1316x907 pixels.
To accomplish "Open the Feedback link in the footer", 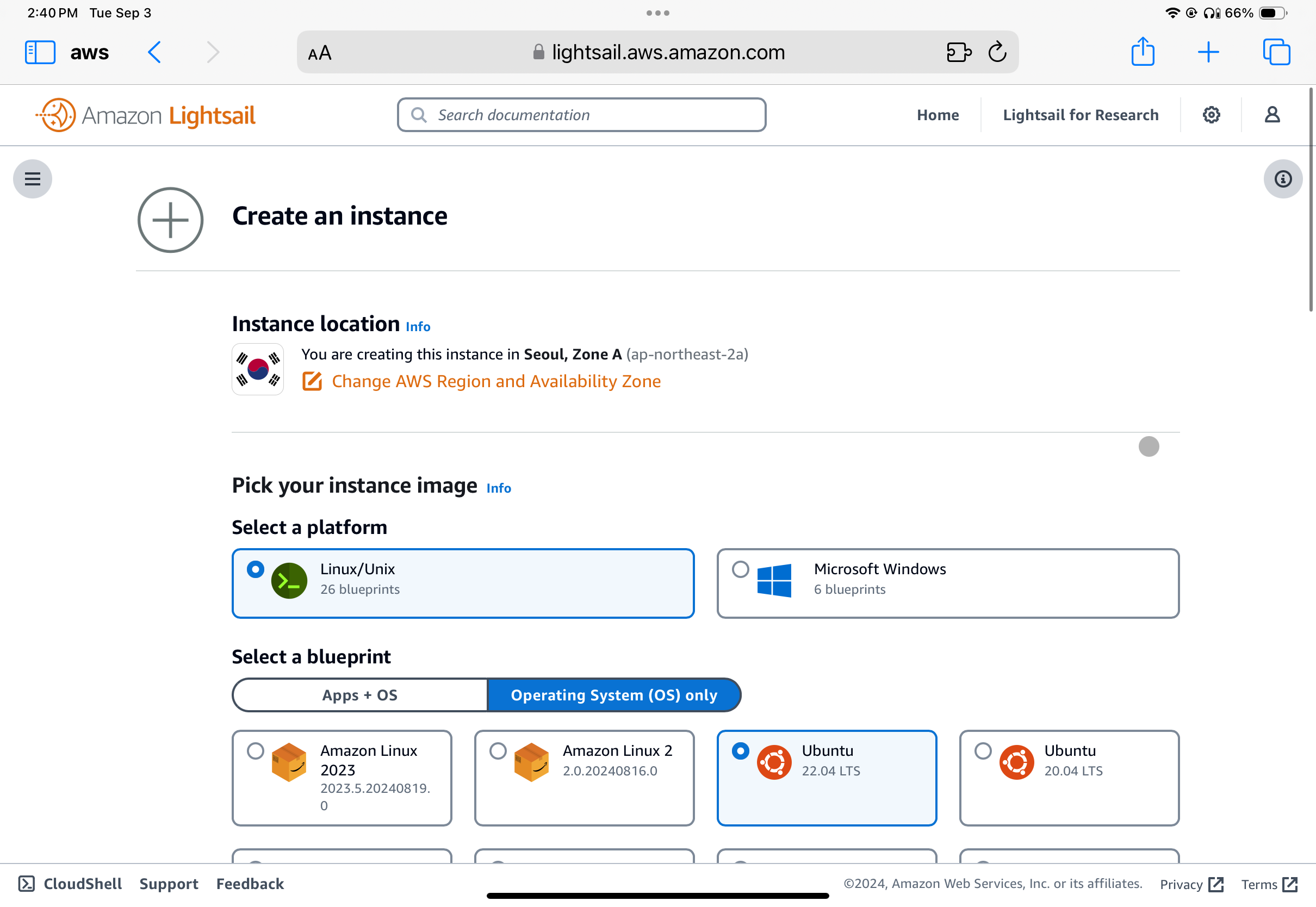I will (x=250, y=884).
